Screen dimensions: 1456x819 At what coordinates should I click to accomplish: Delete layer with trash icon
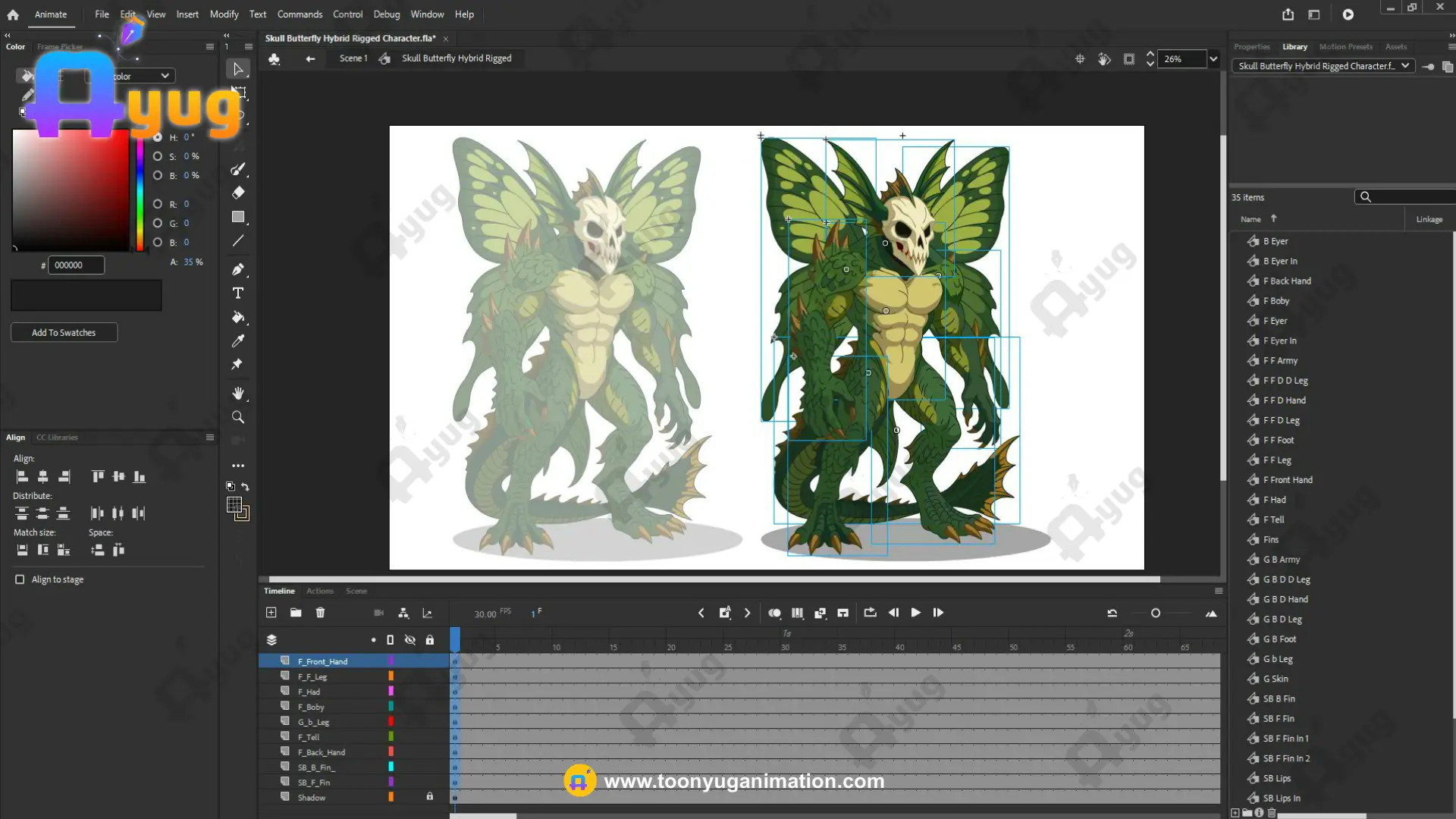[x=320, y=613]
